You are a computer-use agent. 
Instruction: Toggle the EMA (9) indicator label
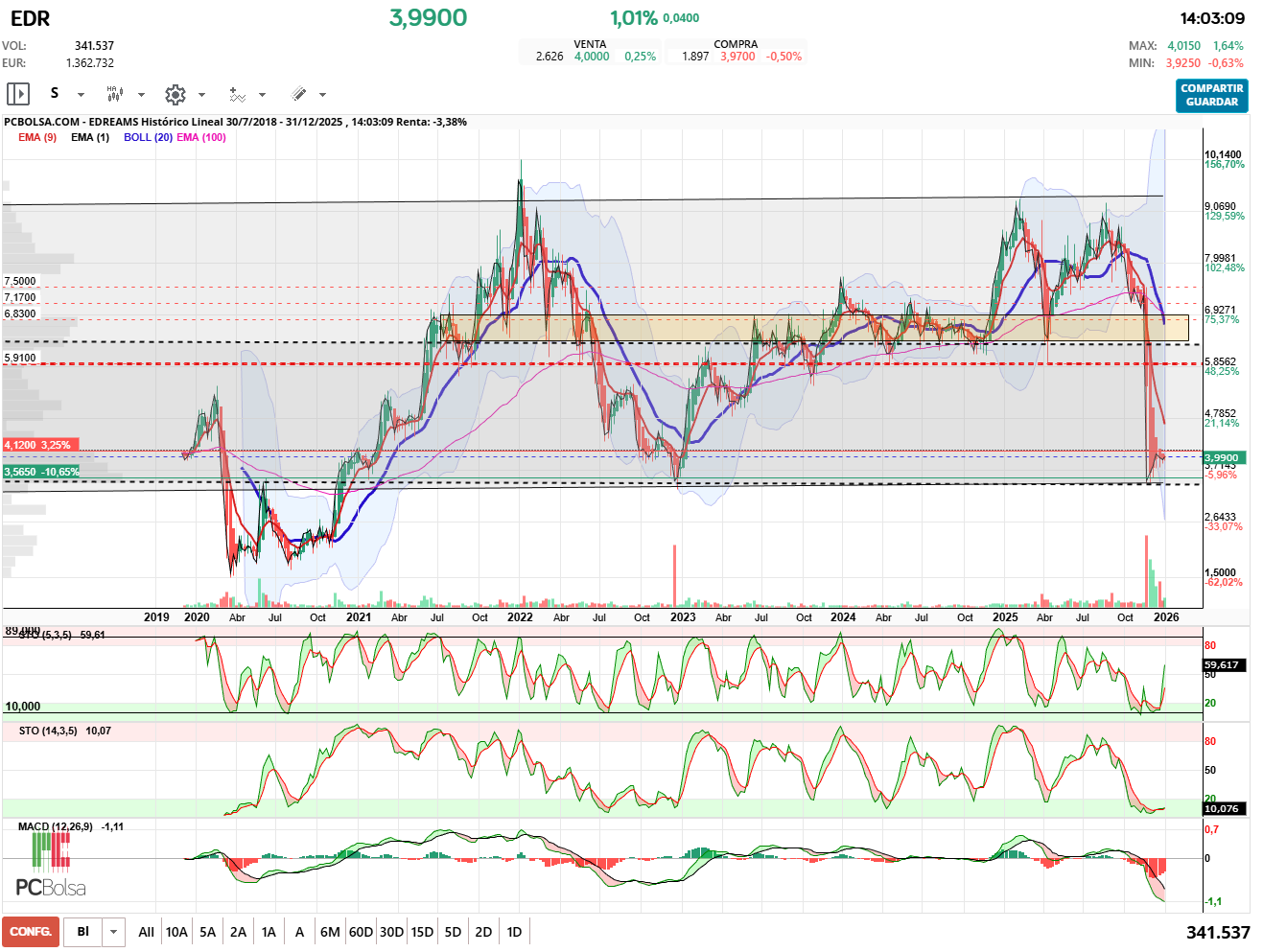point(37,137)
